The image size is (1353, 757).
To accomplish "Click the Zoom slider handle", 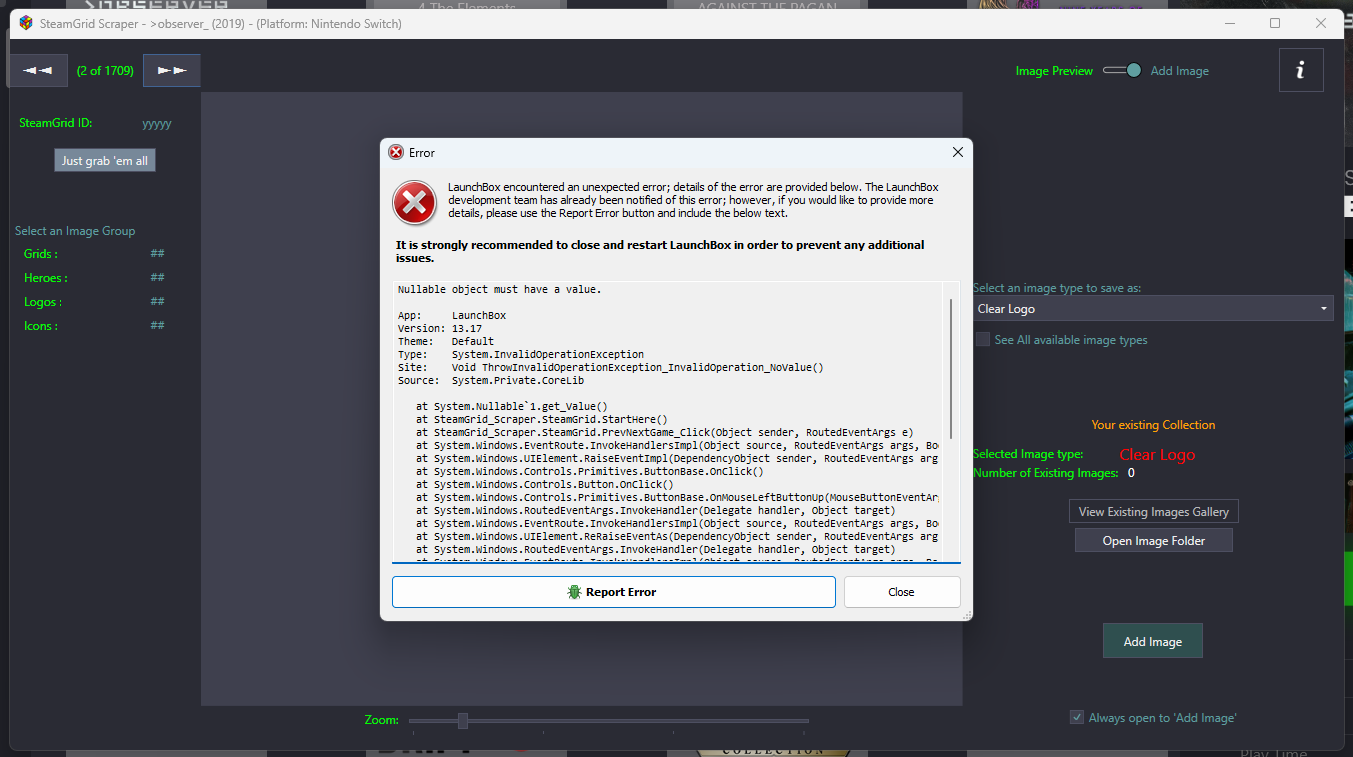I will [463, 720].
